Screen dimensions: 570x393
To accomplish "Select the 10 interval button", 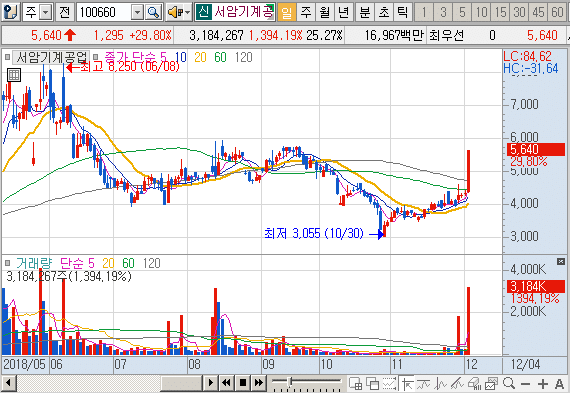I will [481, 12].
